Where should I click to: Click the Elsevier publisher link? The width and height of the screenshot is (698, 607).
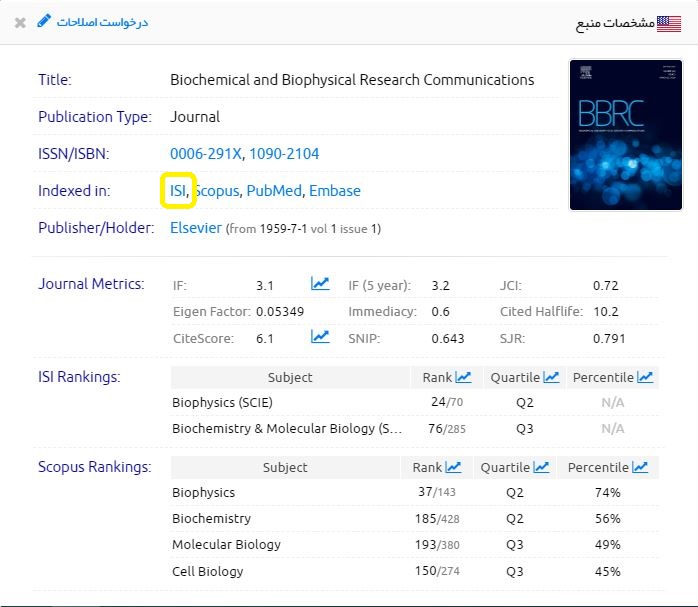tap(196, 228)
